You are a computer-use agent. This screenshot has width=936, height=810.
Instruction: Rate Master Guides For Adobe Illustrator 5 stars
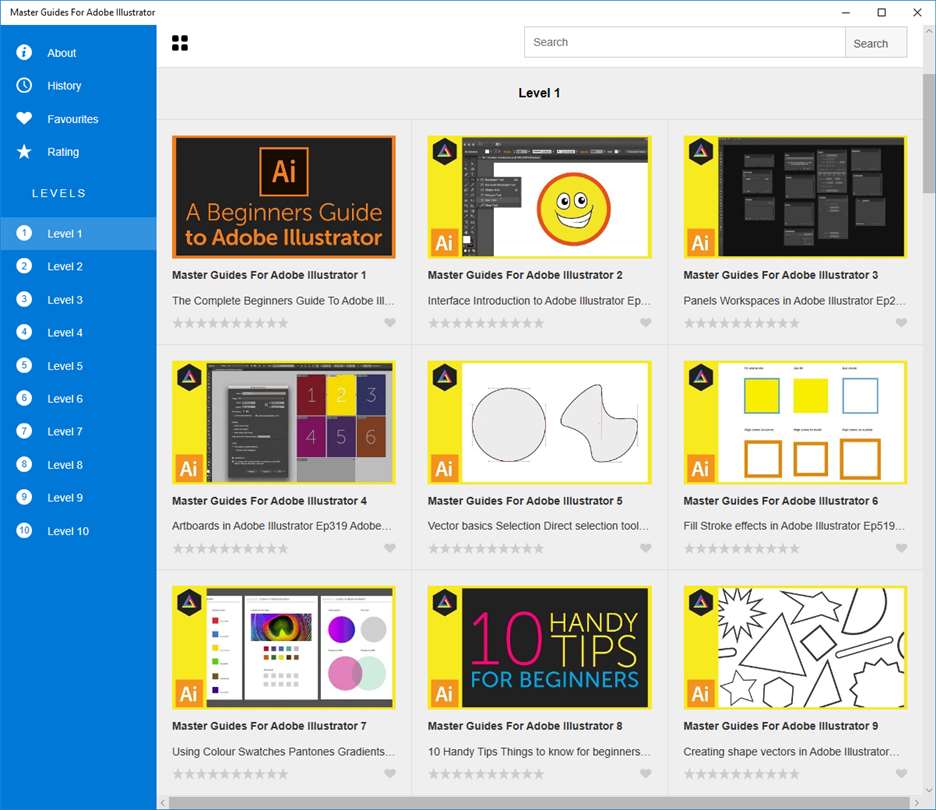[486, 548]
